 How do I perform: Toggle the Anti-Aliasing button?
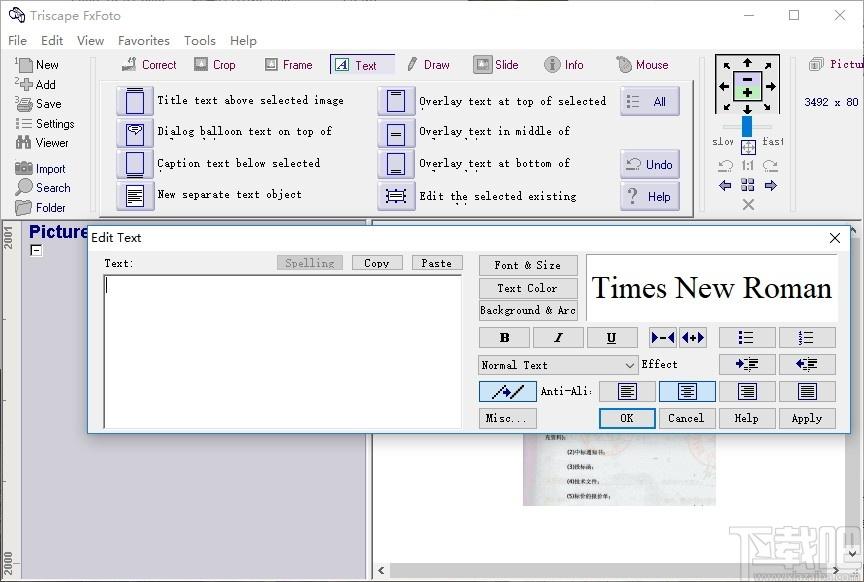507,392
